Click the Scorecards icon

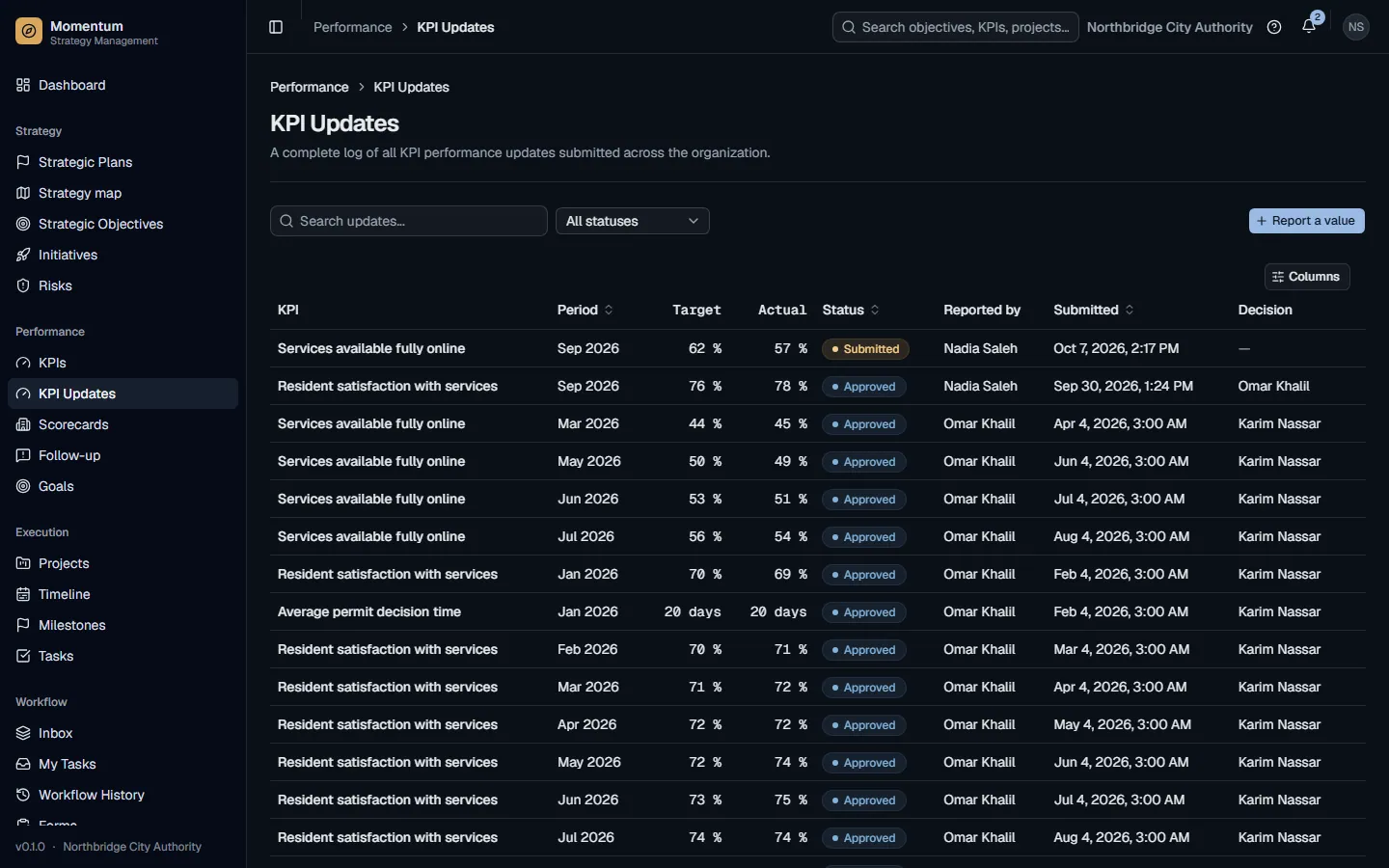(x=23, y=424)
